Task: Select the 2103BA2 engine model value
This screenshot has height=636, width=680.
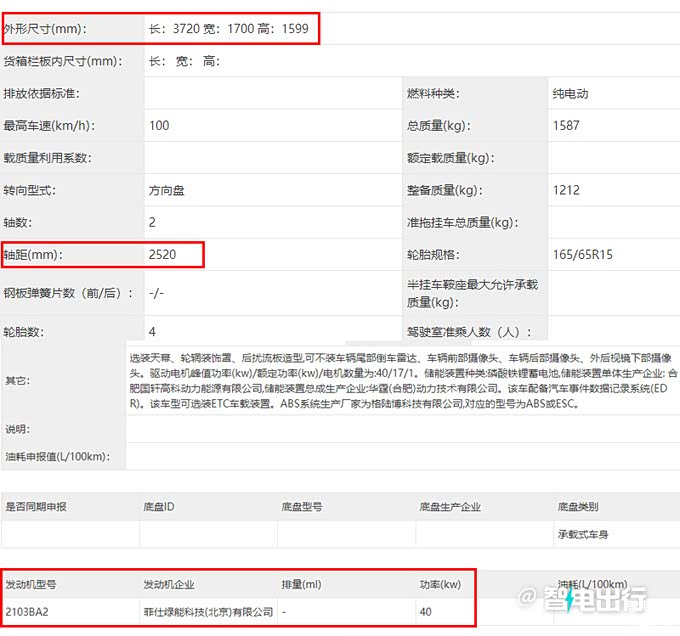Action: click(x=28, y=611)
